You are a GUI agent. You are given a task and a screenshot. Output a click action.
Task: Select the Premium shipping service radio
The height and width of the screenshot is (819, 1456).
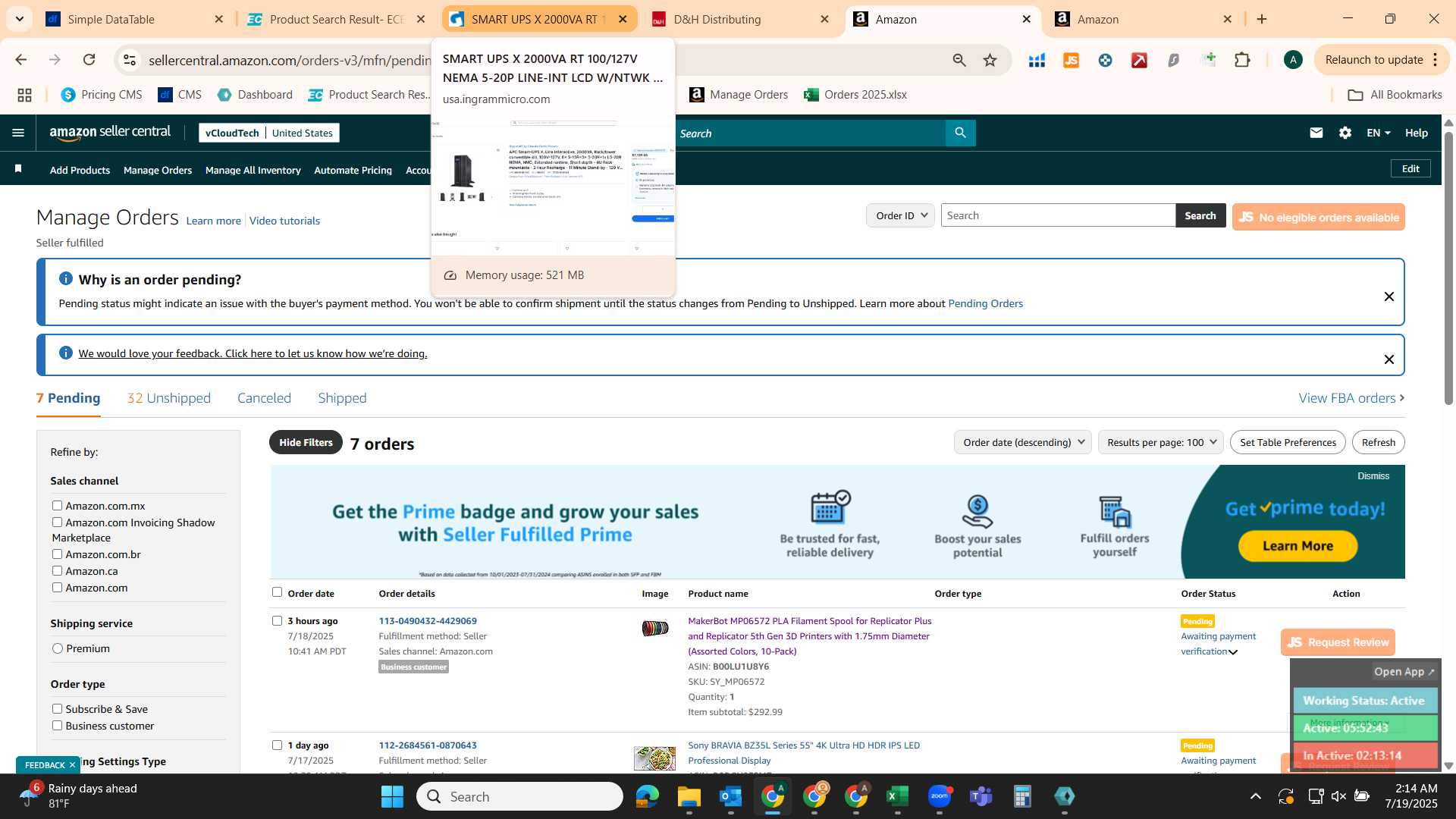[58, 648]
